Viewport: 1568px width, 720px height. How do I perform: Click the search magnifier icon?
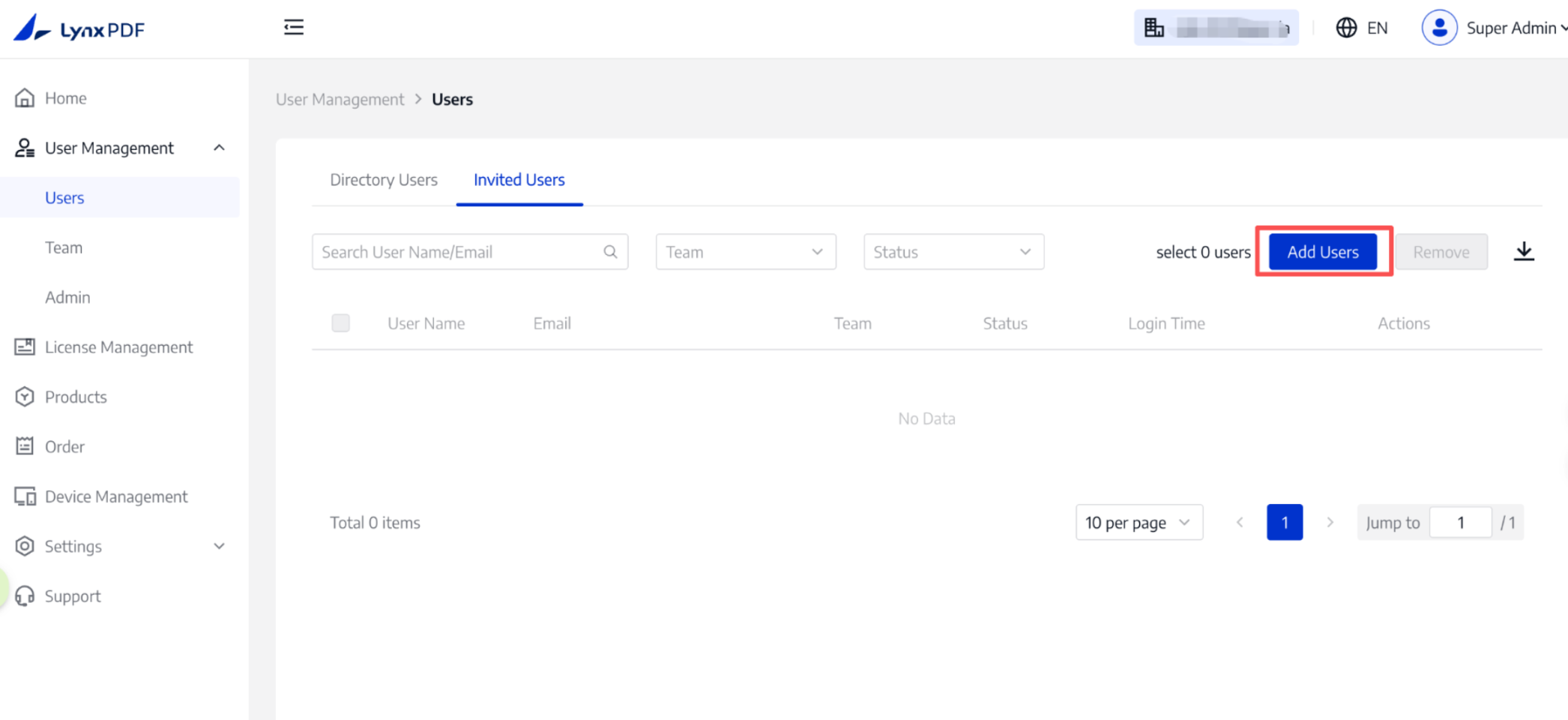[610, 252]
